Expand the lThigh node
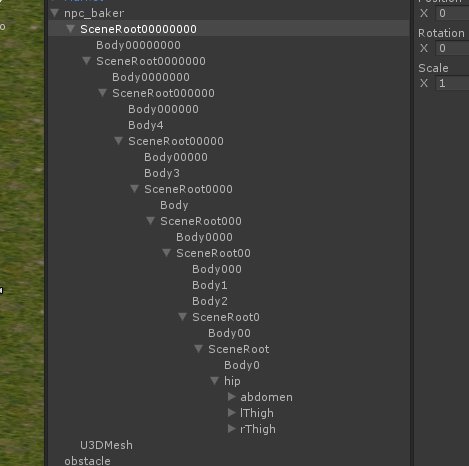Viewport: 469px width, 466px height. pyautogui.click(x=232, y=413)
